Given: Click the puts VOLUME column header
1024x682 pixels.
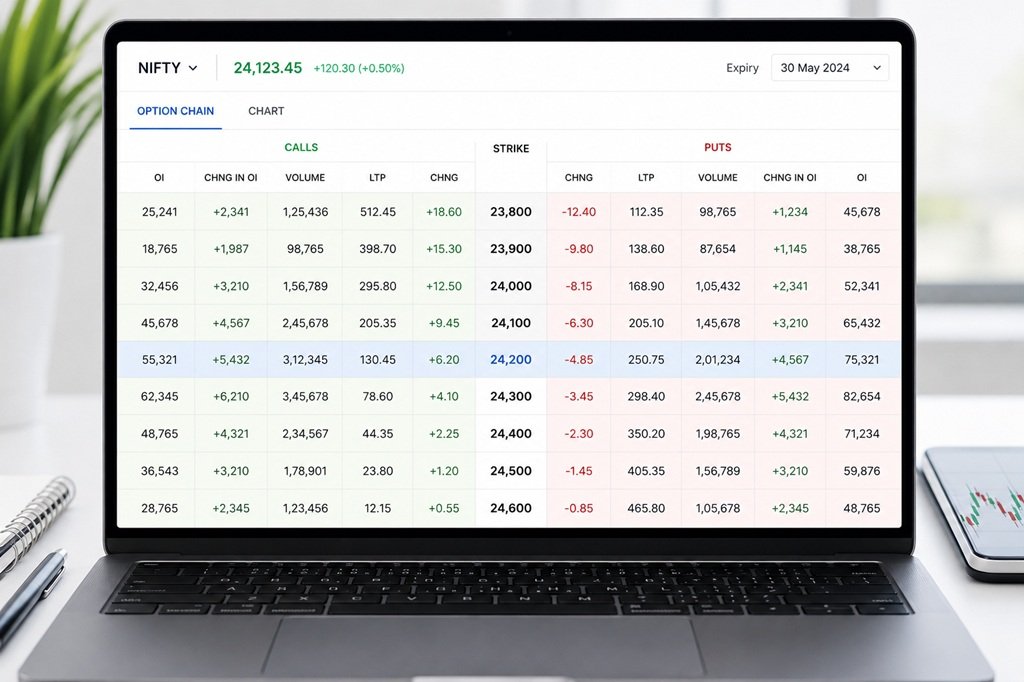Looking at the screenshot, I should [x=718, y=178].
